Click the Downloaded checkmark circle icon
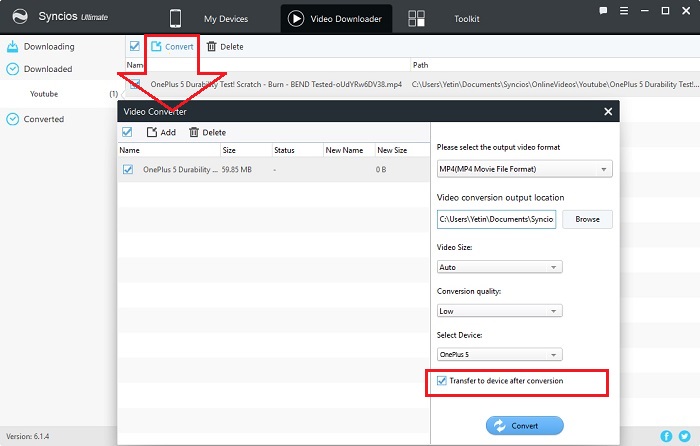700x446 pixels. click(12, 69)
